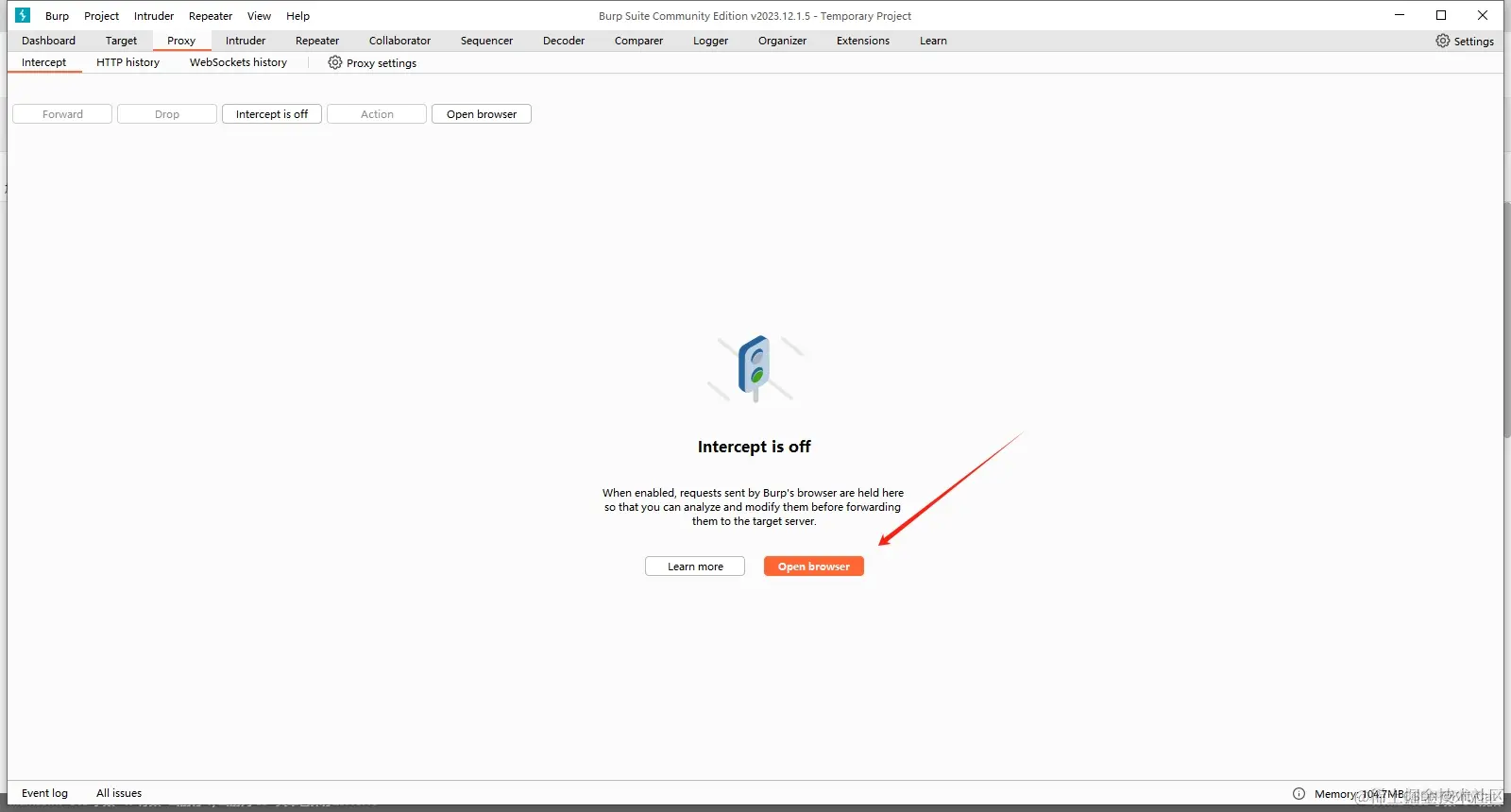
Task: Switch to the Dashboard tab
Action: pos(48,41)
